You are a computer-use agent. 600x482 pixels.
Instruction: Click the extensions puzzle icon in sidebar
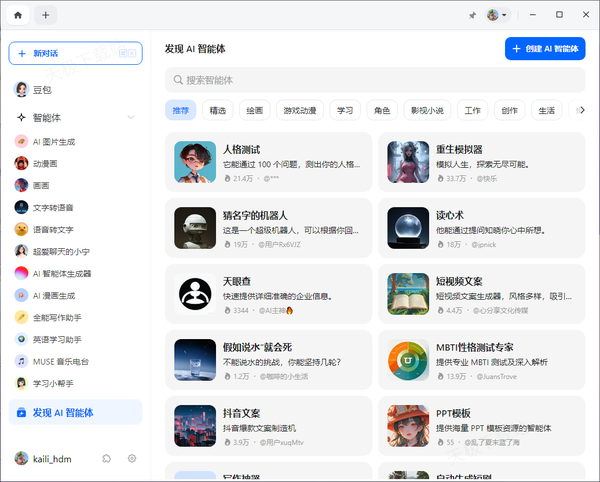pyautogui.click(x=107, y=458)
